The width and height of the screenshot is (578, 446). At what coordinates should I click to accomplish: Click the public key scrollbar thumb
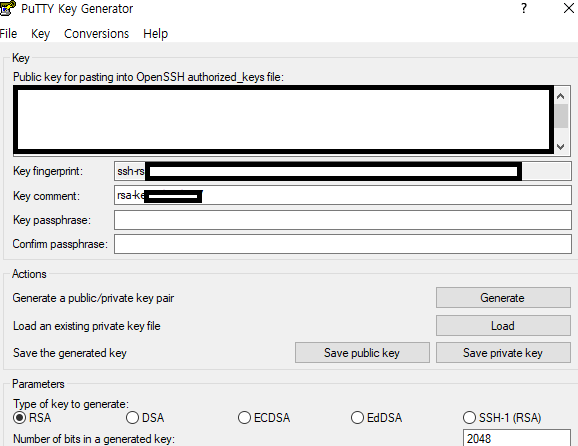(561, 116)
